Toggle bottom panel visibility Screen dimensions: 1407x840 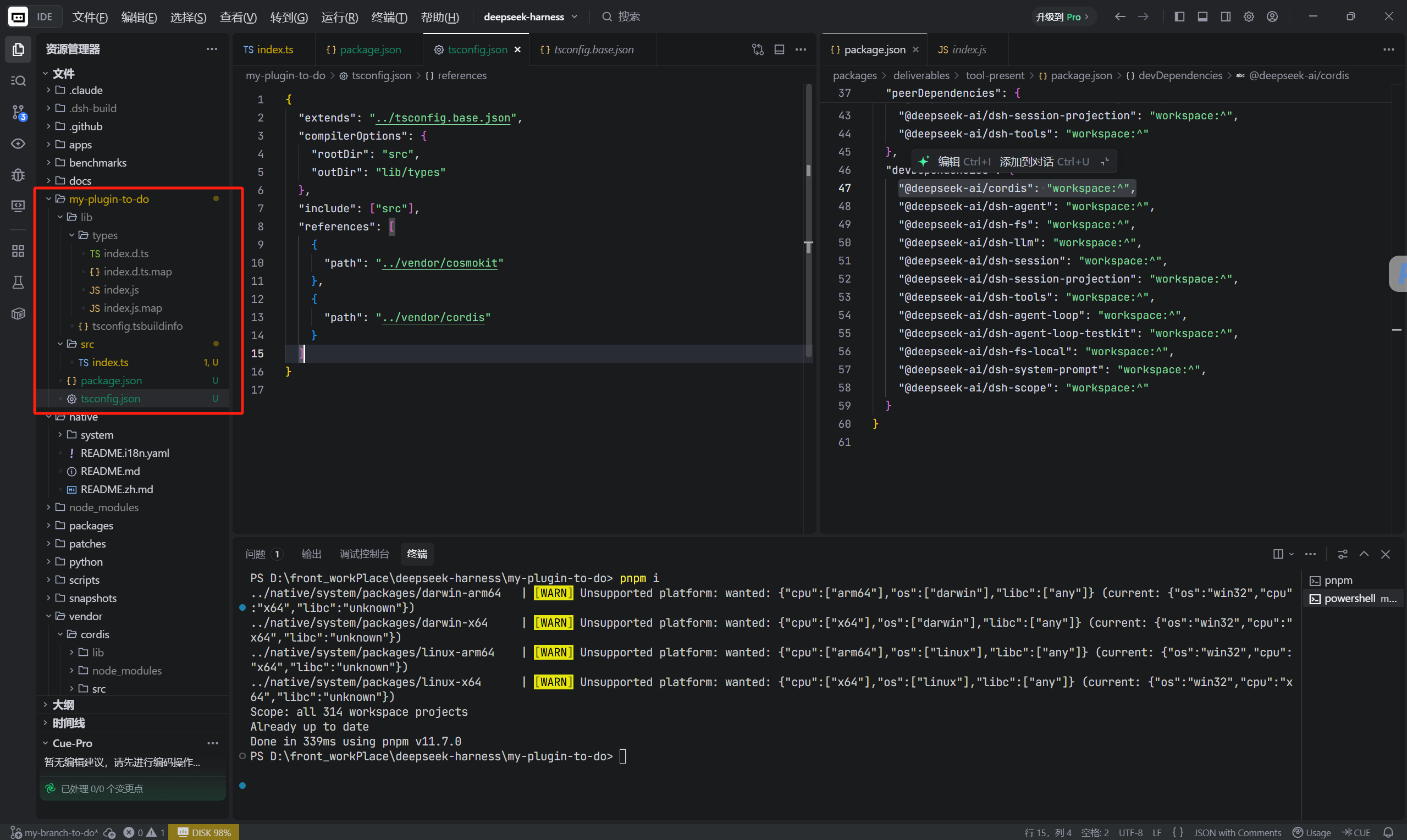coord(1202,17)
